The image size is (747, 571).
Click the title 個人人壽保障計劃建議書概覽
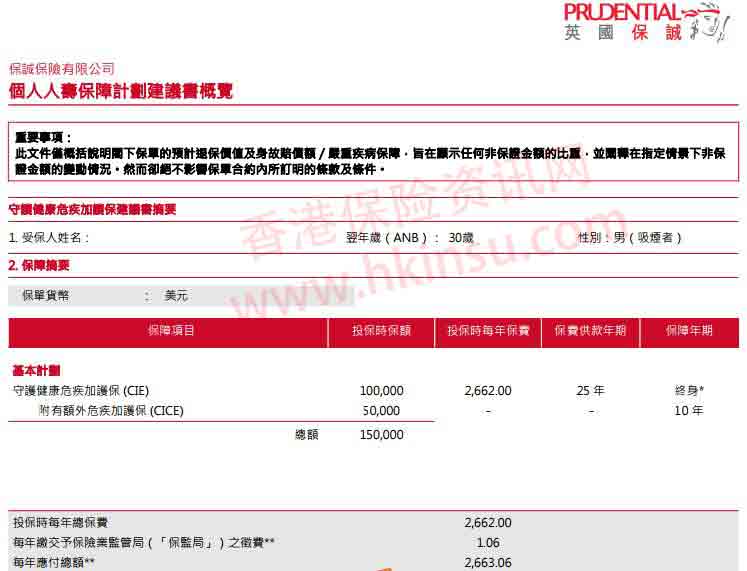tap(121, 91)
